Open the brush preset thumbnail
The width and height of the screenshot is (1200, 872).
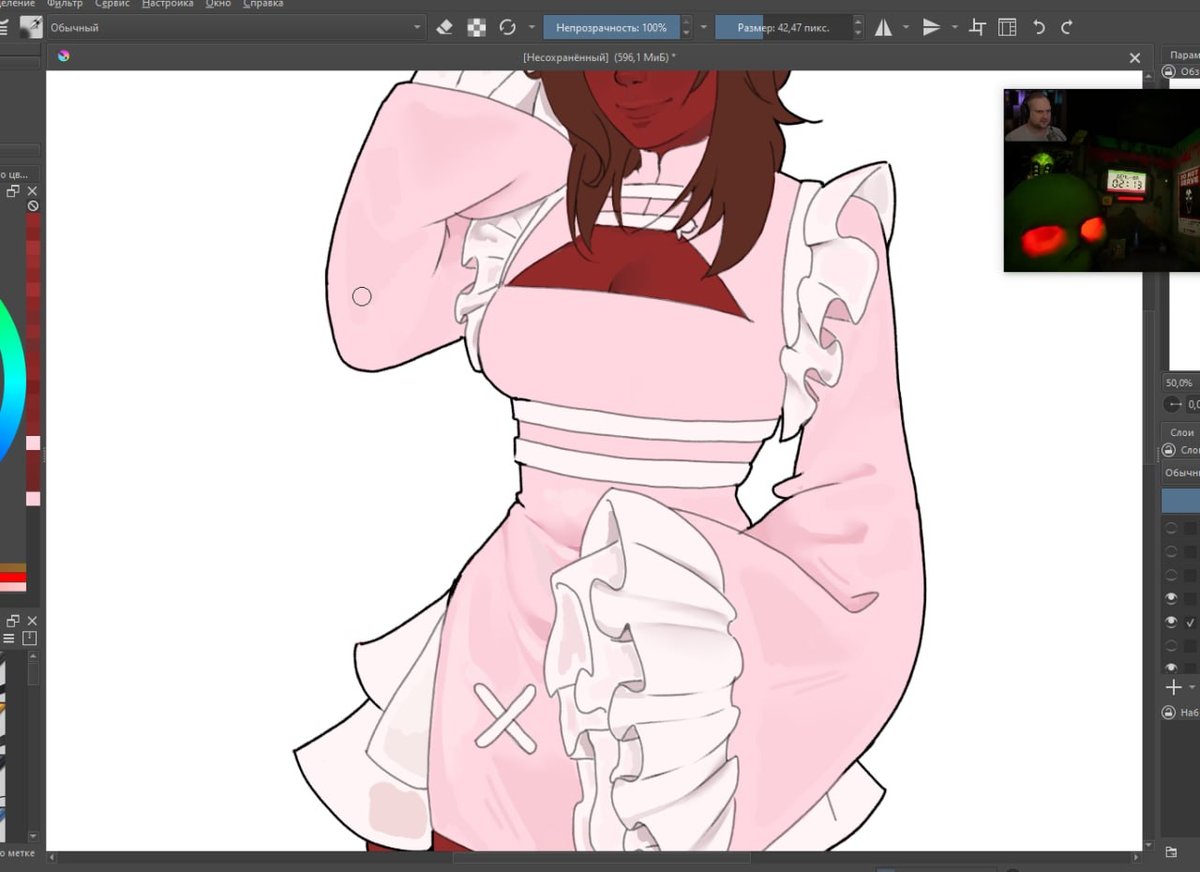(31, 27)
